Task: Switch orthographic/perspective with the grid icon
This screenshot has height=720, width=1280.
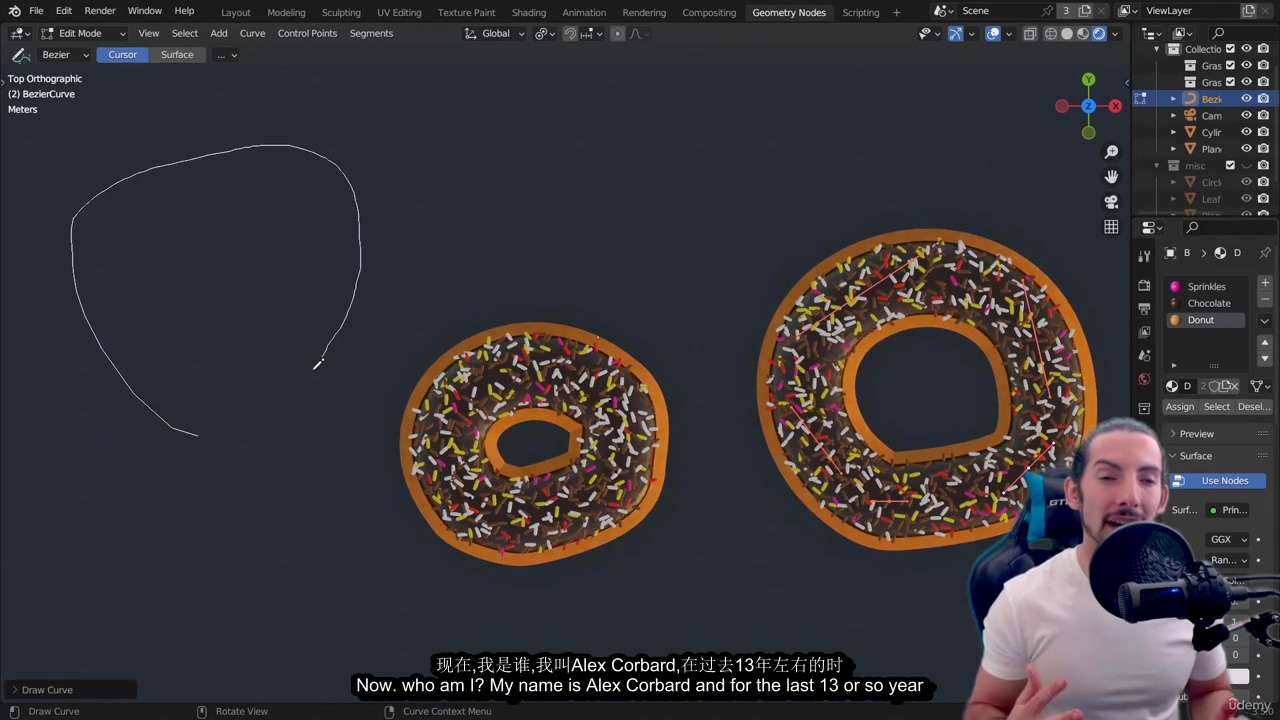Action: coord(1111,227)
